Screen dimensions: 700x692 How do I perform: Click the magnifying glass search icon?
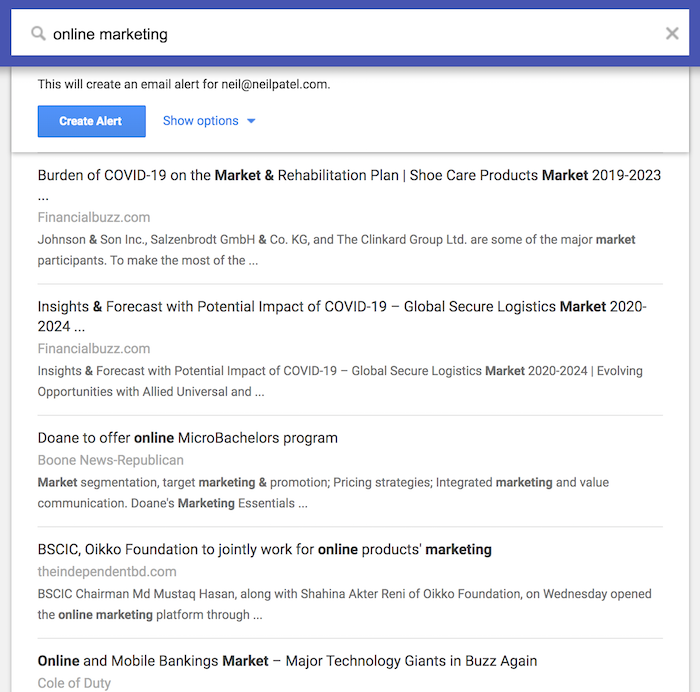[x=38, y=33]
